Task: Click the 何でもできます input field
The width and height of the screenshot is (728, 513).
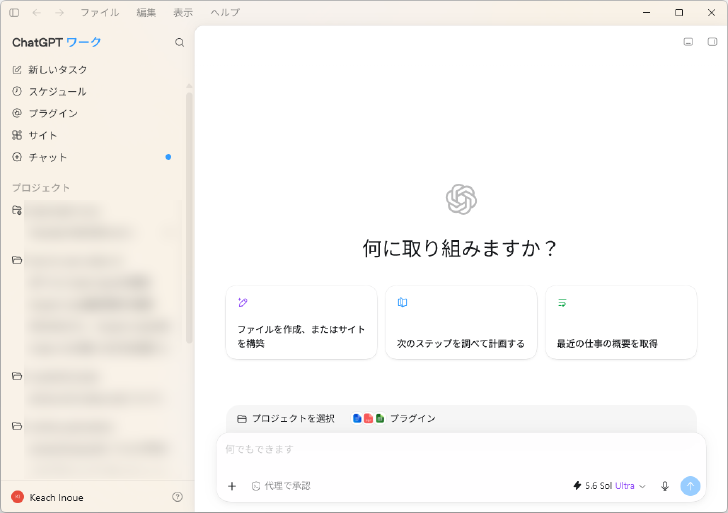Action: point(461,449)
